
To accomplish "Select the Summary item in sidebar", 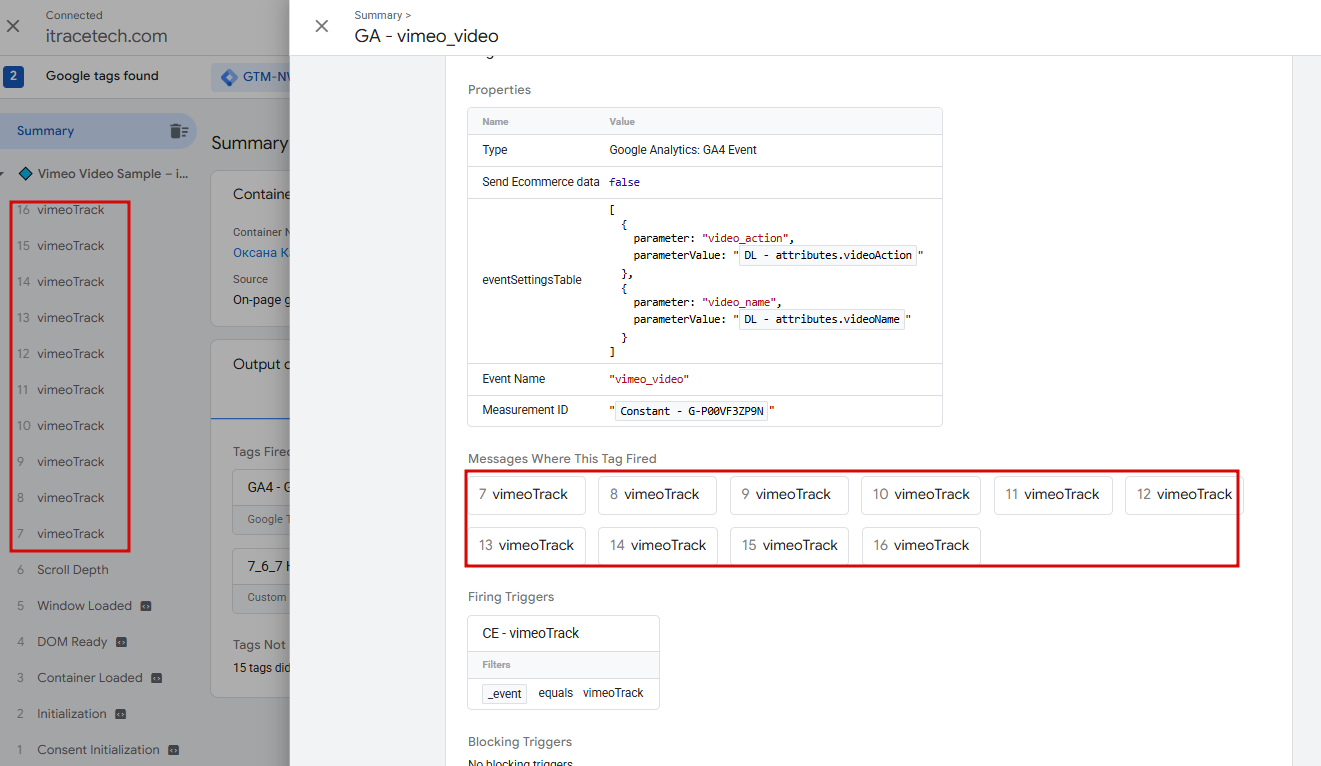I will (45, 131).
